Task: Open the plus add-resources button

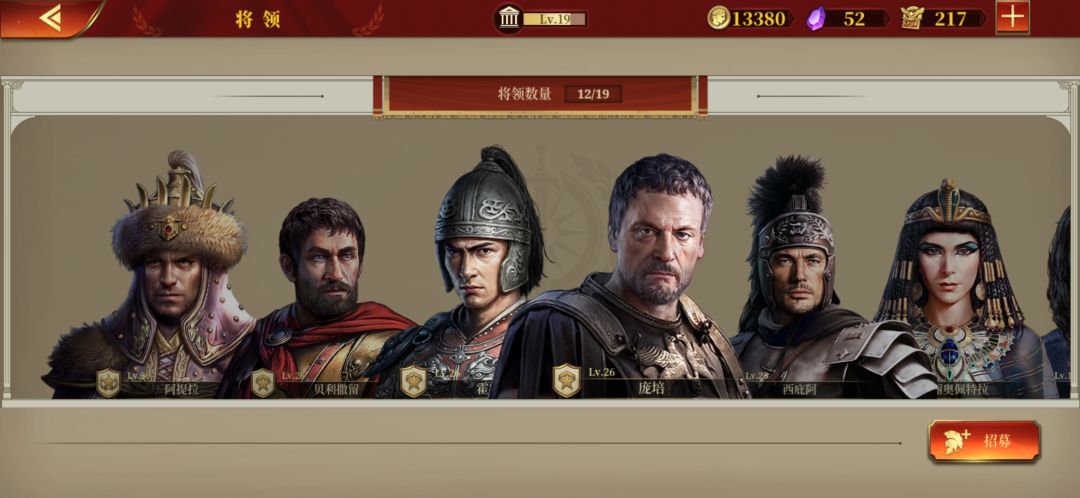Action: 1012,17
